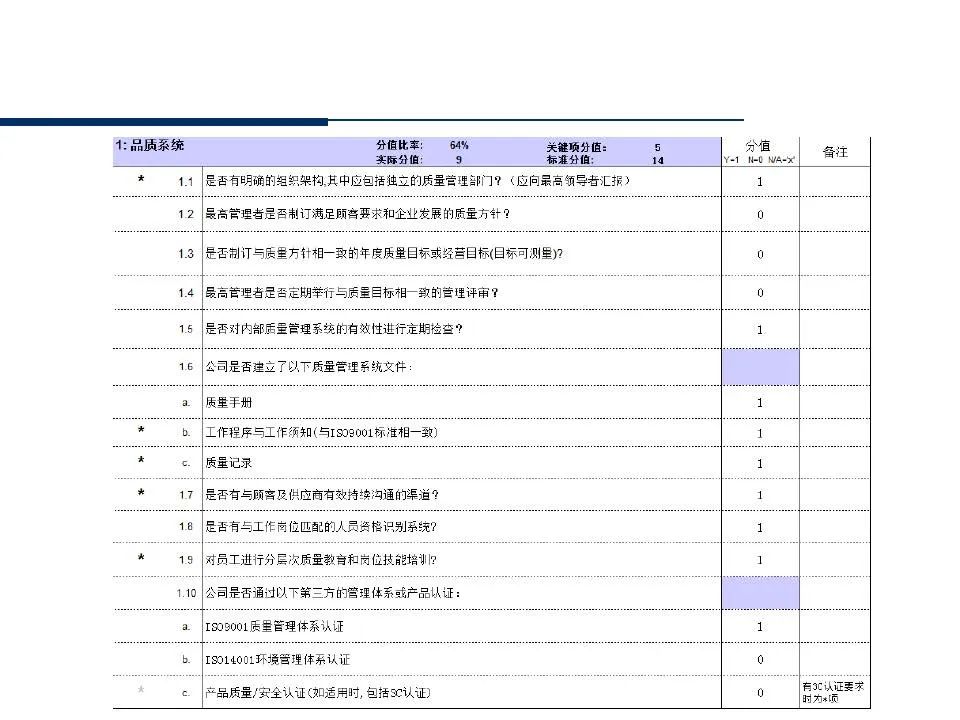Select the highlighted score cell for item 1.10
960x720 pixels.
click(x=760, y=592)
